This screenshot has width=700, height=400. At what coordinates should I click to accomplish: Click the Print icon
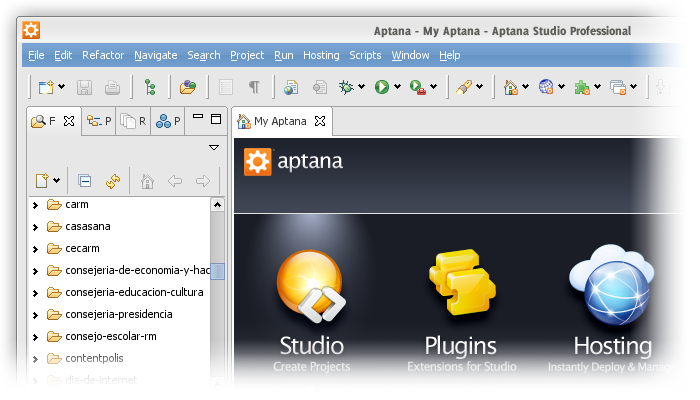[112, 87]
